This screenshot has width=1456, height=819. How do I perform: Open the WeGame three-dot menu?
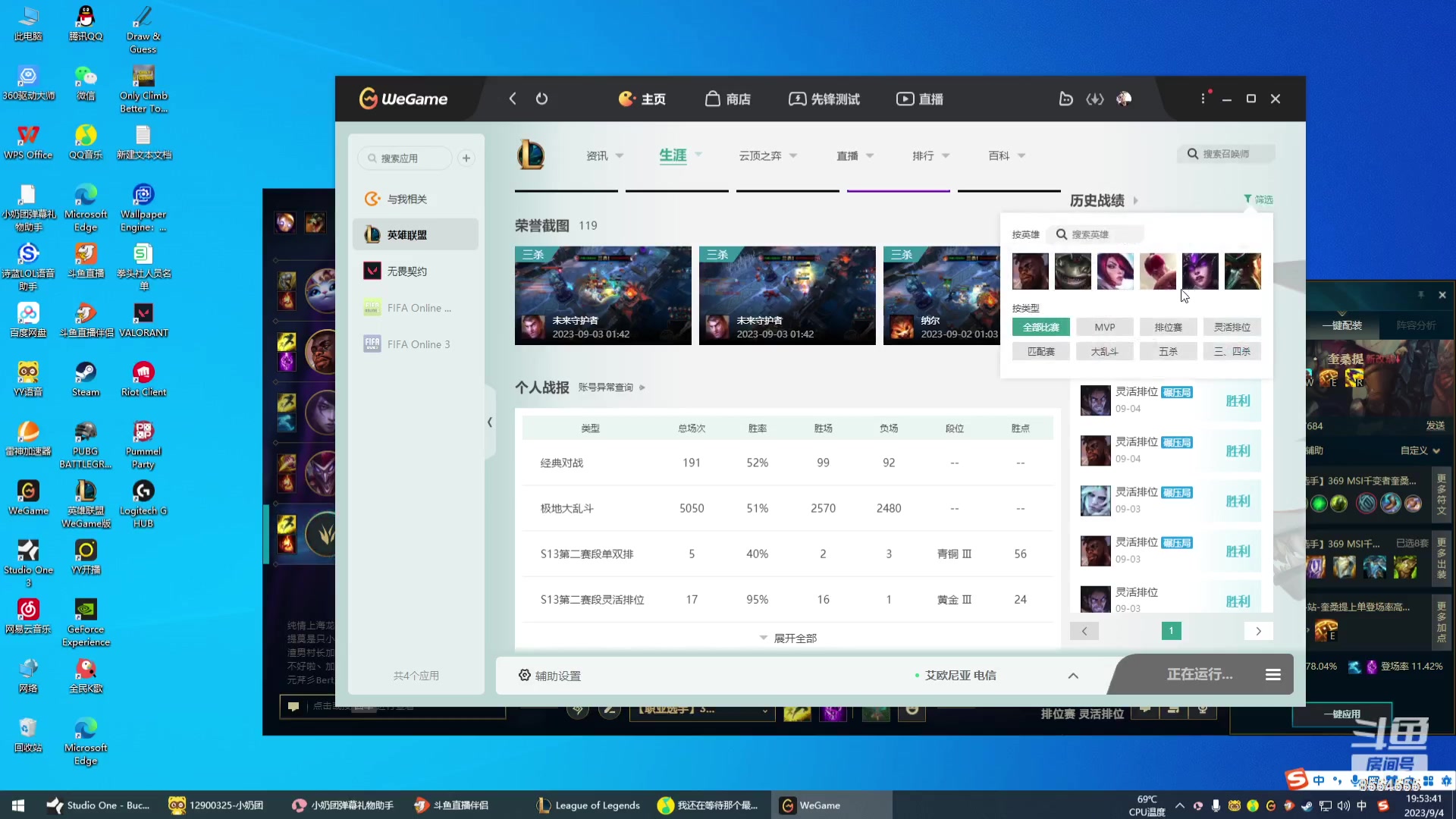coord(1203,99)
